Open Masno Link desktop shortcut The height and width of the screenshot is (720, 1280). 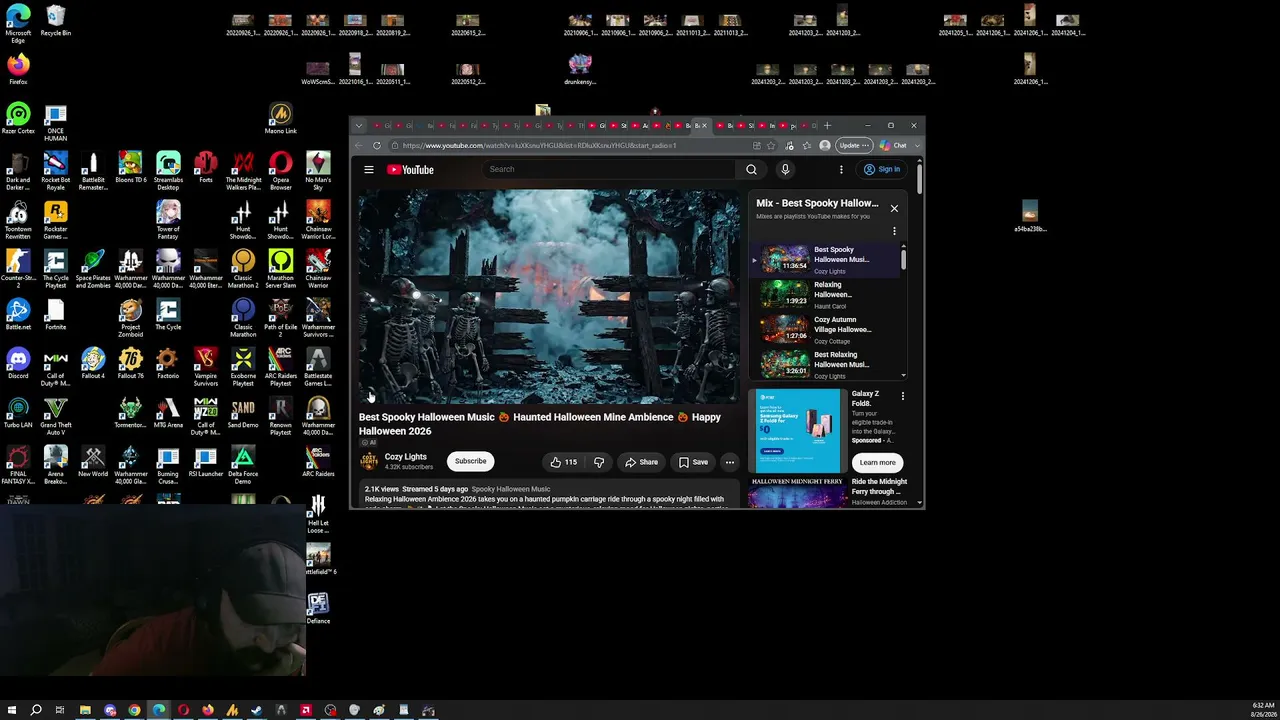(280, 118)
